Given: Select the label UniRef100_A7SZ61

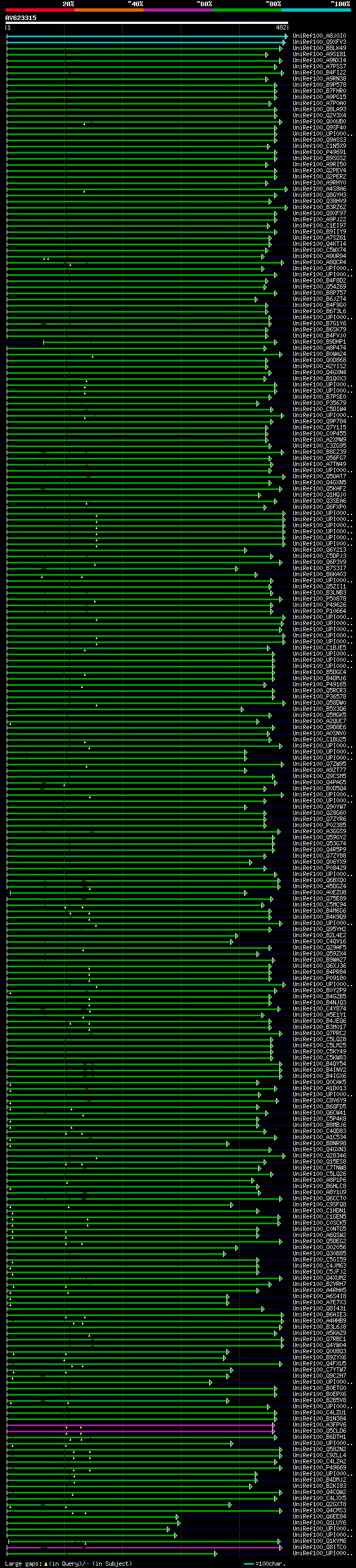Looking at the screenshot, I should 319,238.
